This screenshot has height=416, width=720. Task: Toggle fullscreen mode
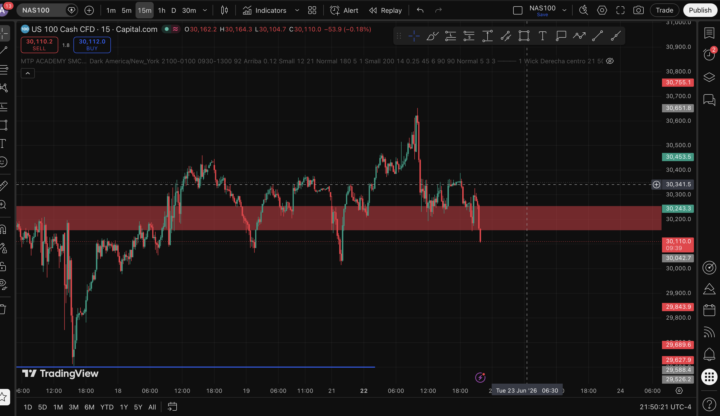click(620, 10)
